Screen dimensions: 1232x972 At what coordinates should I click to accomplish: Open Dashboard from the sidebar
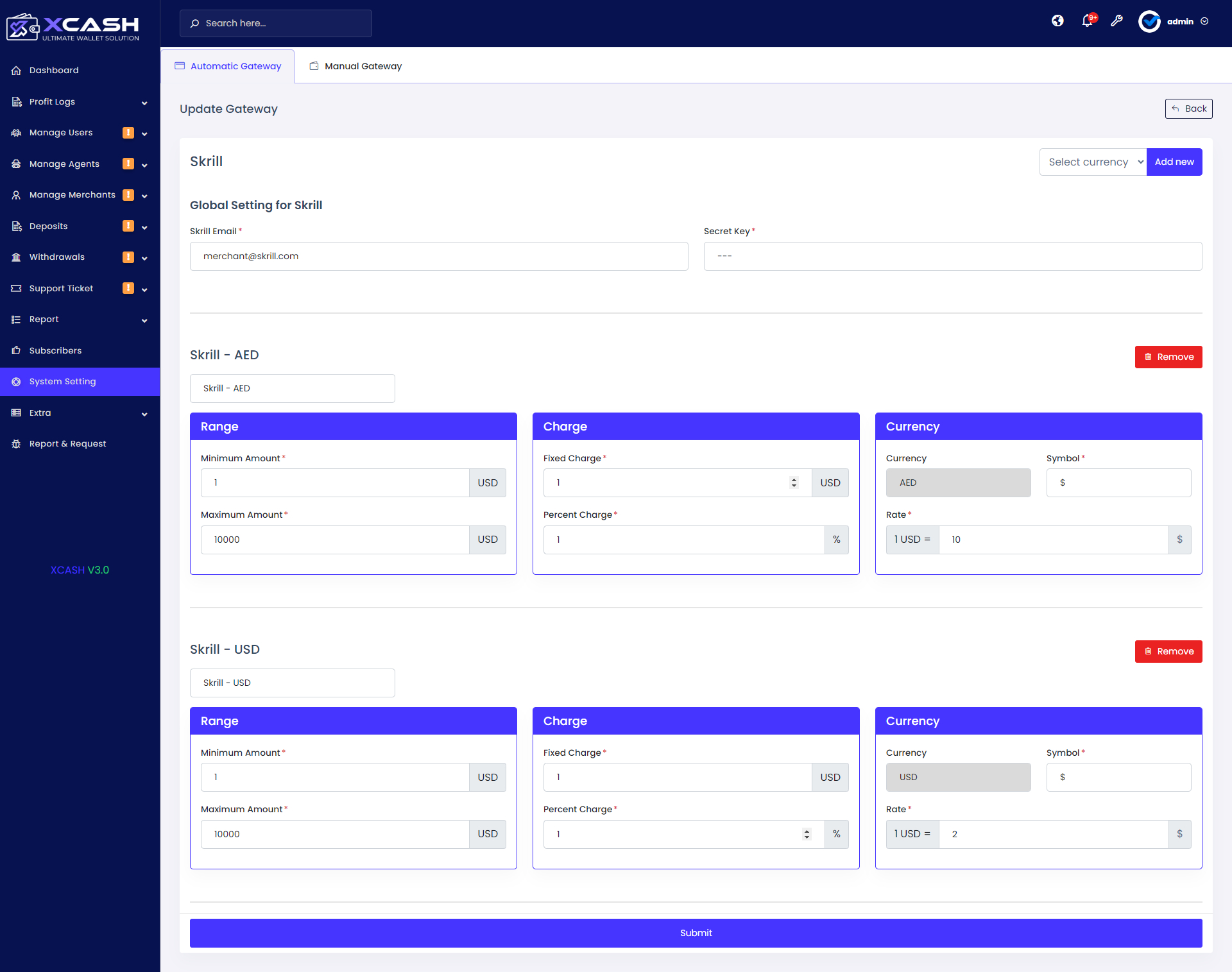pyautogui.click(x=54, y=71)
